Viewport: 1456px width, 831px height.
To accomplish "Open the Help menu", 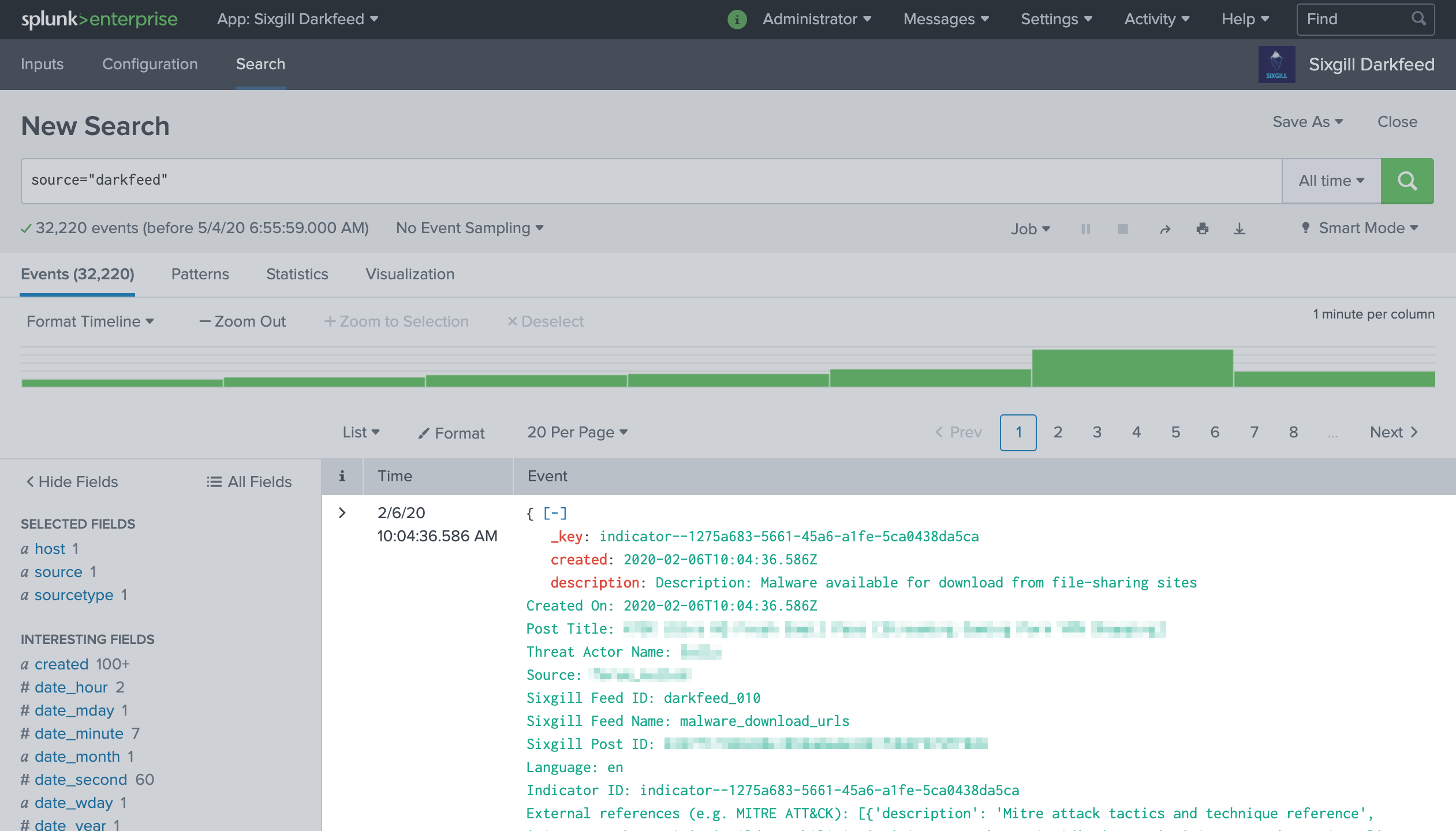I will click(1245, 19).
